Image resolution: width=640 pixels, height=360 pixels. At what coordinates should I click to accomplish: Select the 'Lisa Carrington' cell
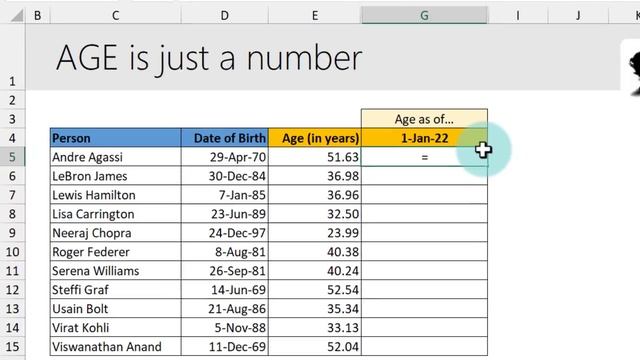click(116, 214)
